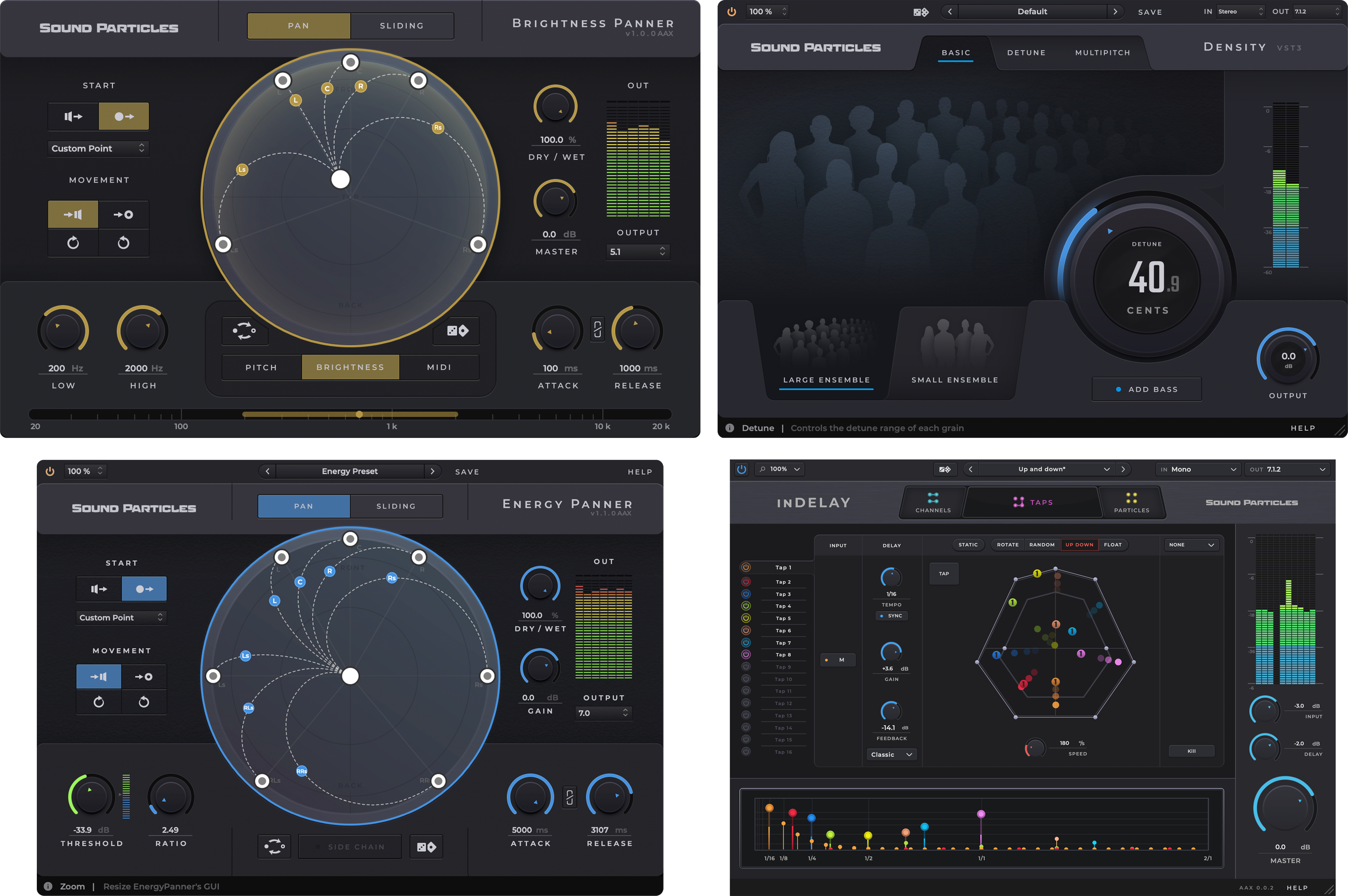The height and width of the screenshot is (896, 1348).
Task: Enable Add Bass in Density
Action: tap(1146, 389)
